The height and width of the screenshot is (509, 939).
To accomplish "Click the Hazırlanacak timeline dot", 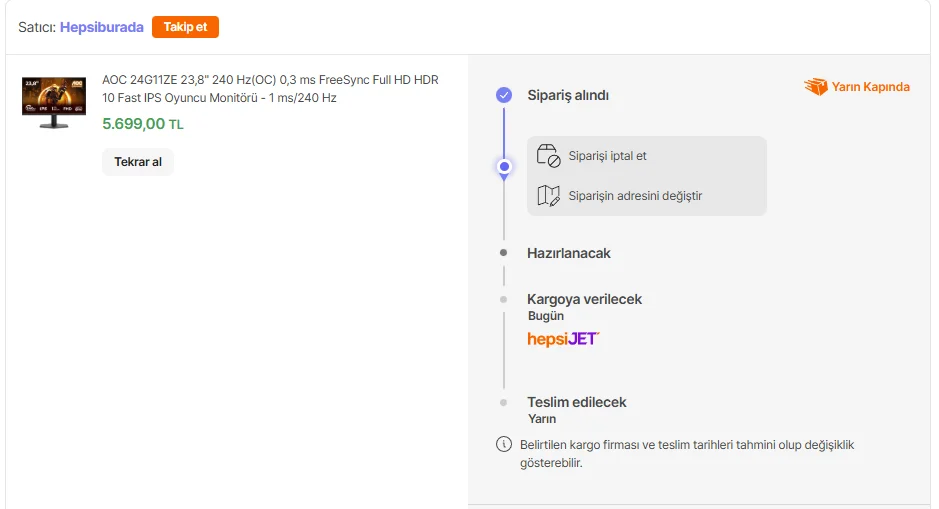I will 504,253.
